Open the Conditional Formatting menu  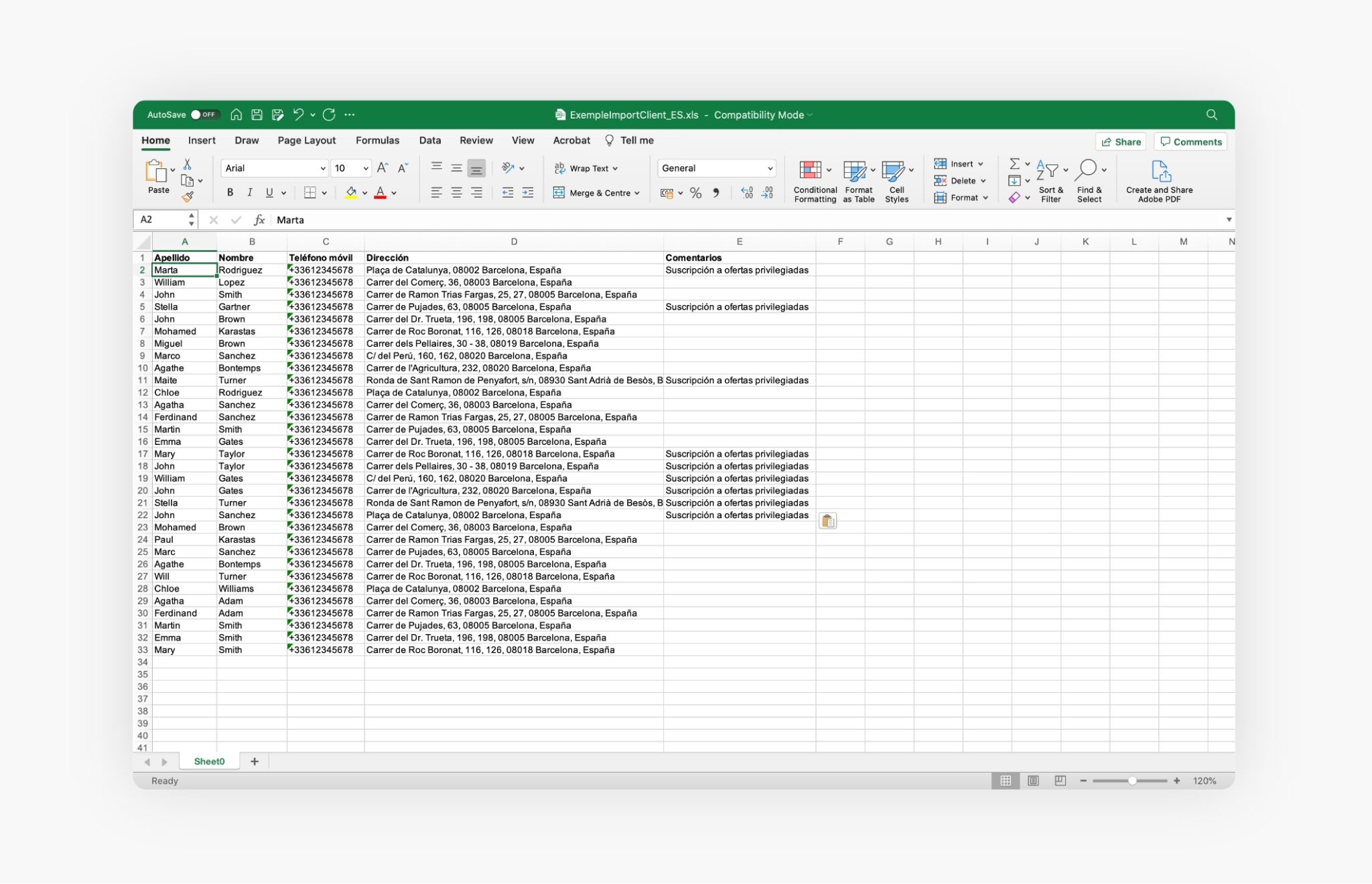point(815,181)
